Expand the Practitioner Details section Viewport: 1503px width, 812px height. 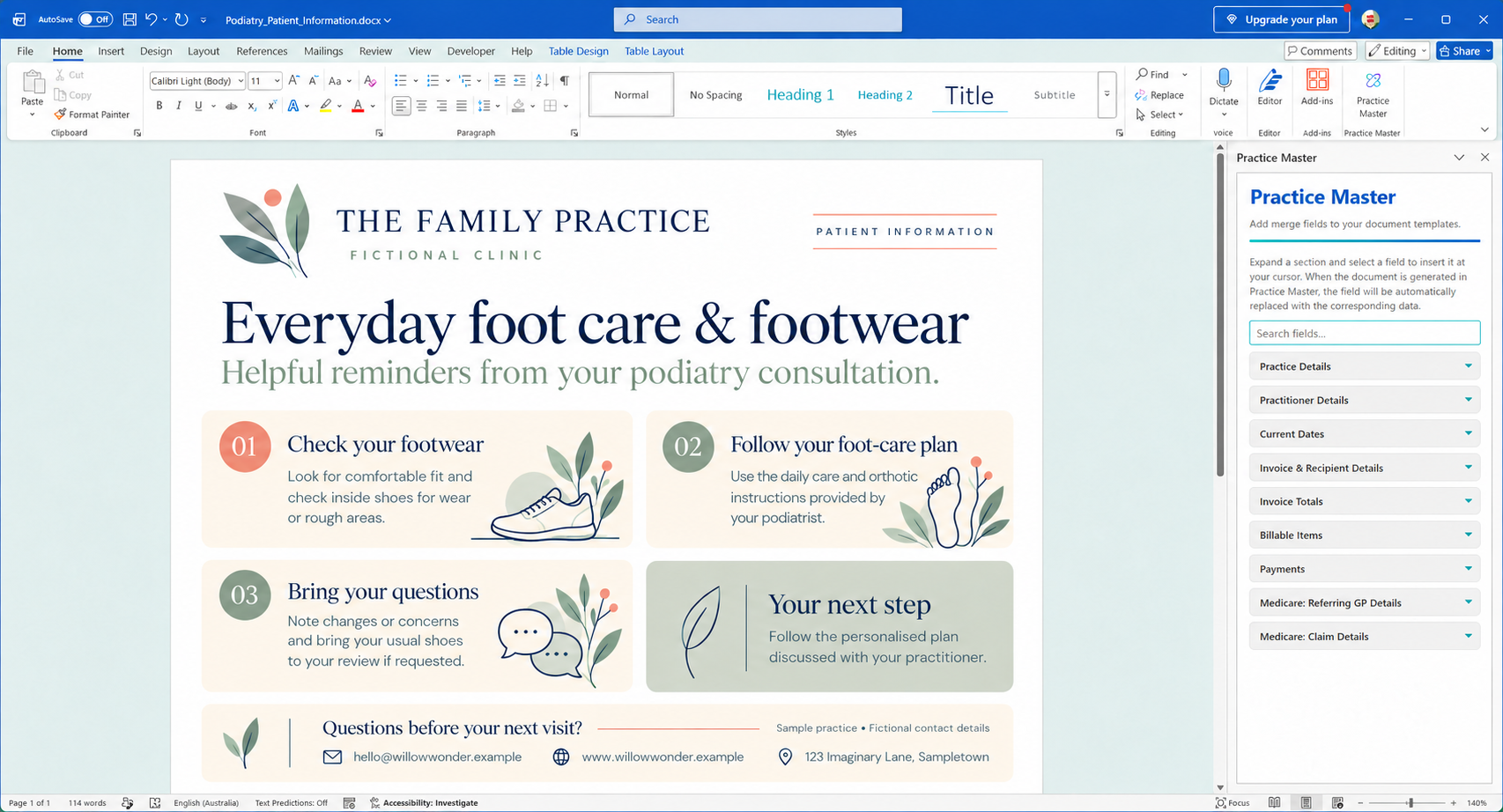pyautogui.click(x=1364, y=400)
